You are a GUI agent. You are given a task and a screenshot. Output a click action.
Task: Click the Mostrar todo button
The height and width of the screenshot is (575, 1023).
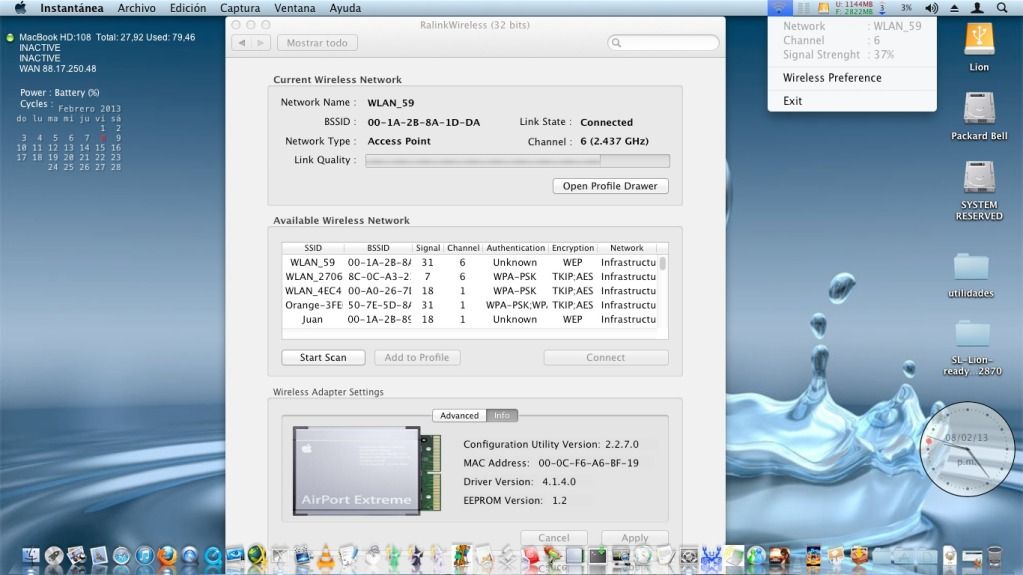pos(317,43)
